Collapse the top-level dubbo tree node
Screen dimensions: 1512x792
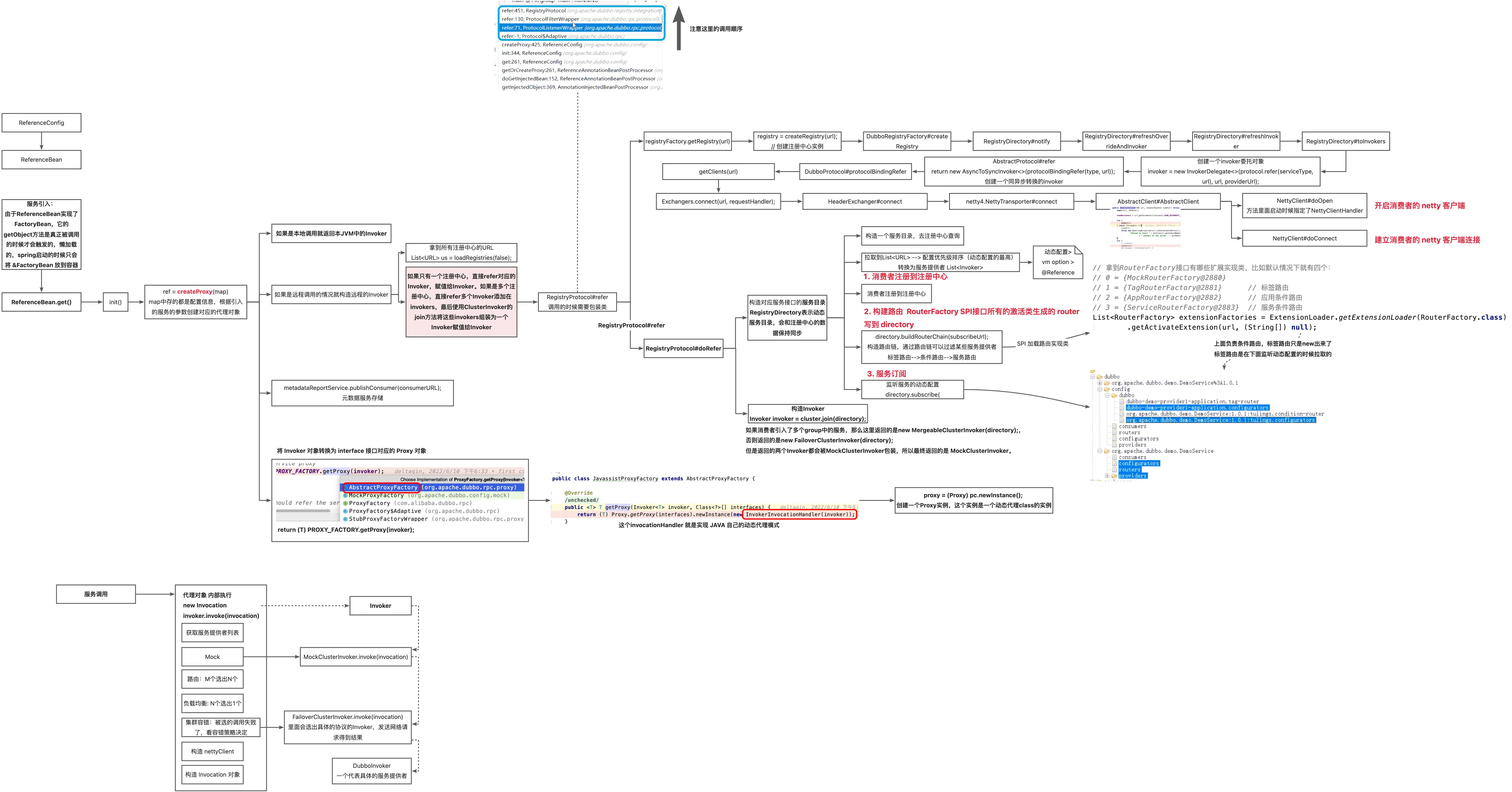coord(1092,377)
